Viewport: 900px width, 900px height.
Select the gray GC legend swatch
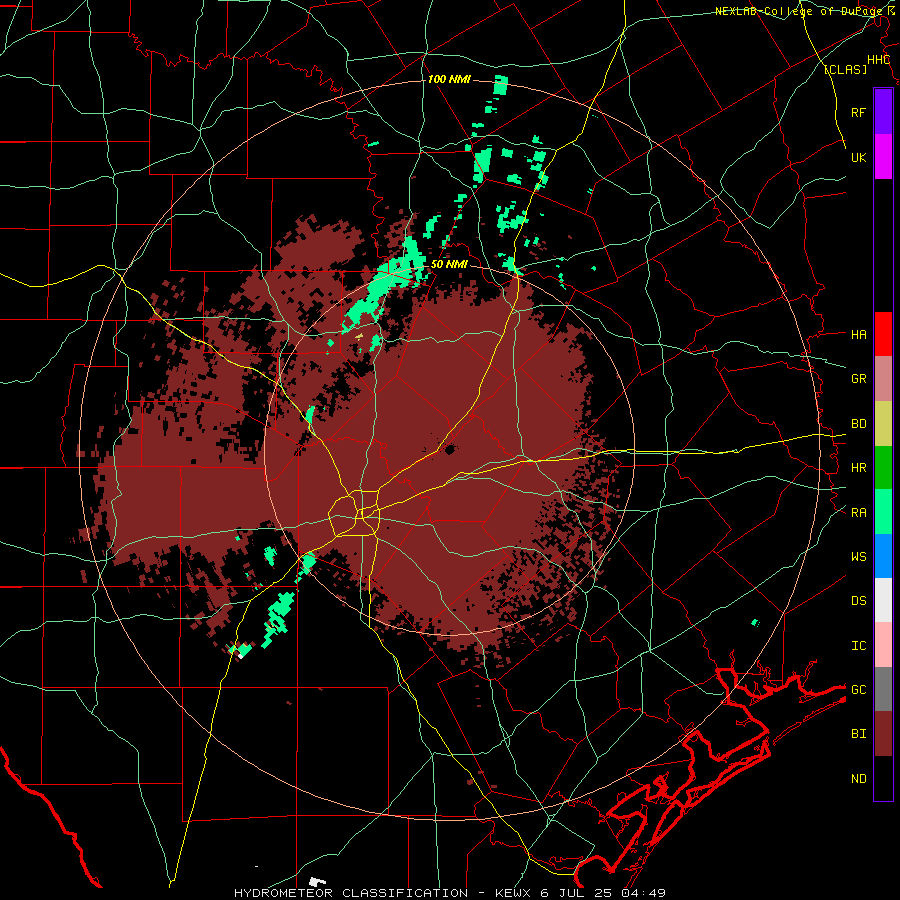click(883, 689)
